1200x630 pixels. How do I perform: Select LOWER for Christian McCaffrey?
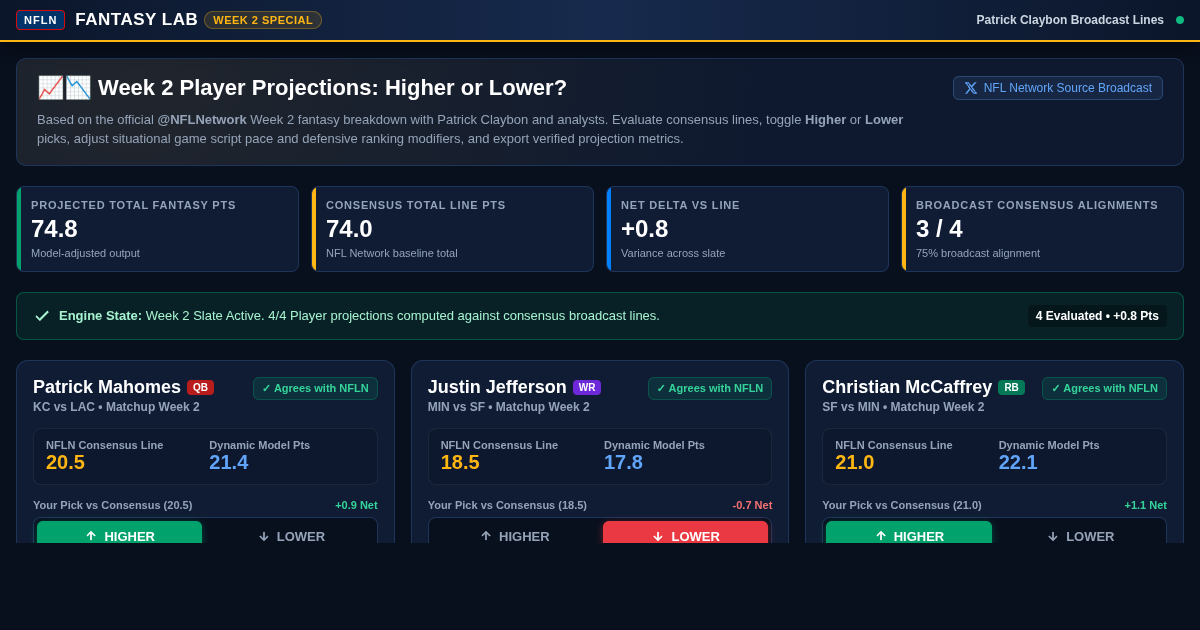[1080, 532]
